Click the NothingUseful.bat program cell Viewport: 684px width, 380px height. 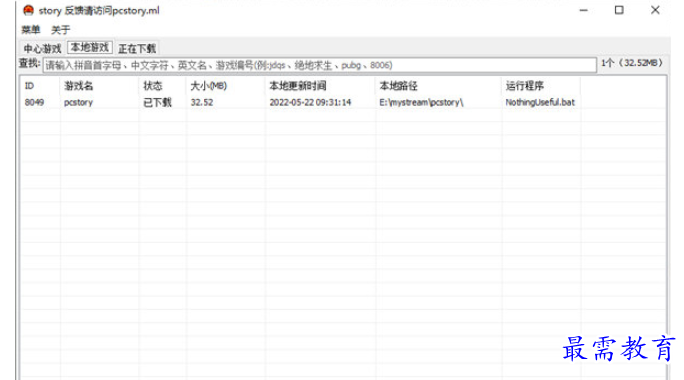pos(540,103)
